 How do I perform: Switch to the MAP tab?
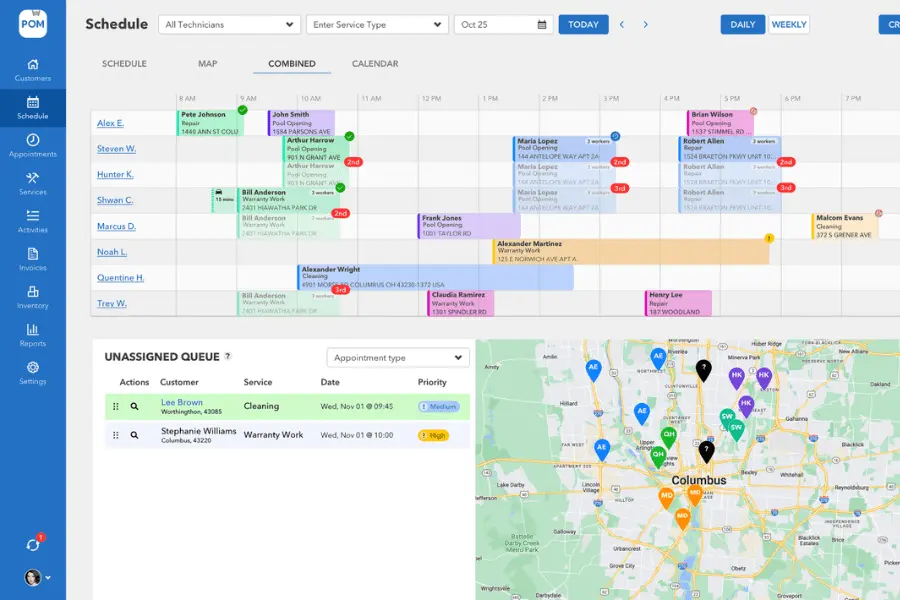pos(208,64)
